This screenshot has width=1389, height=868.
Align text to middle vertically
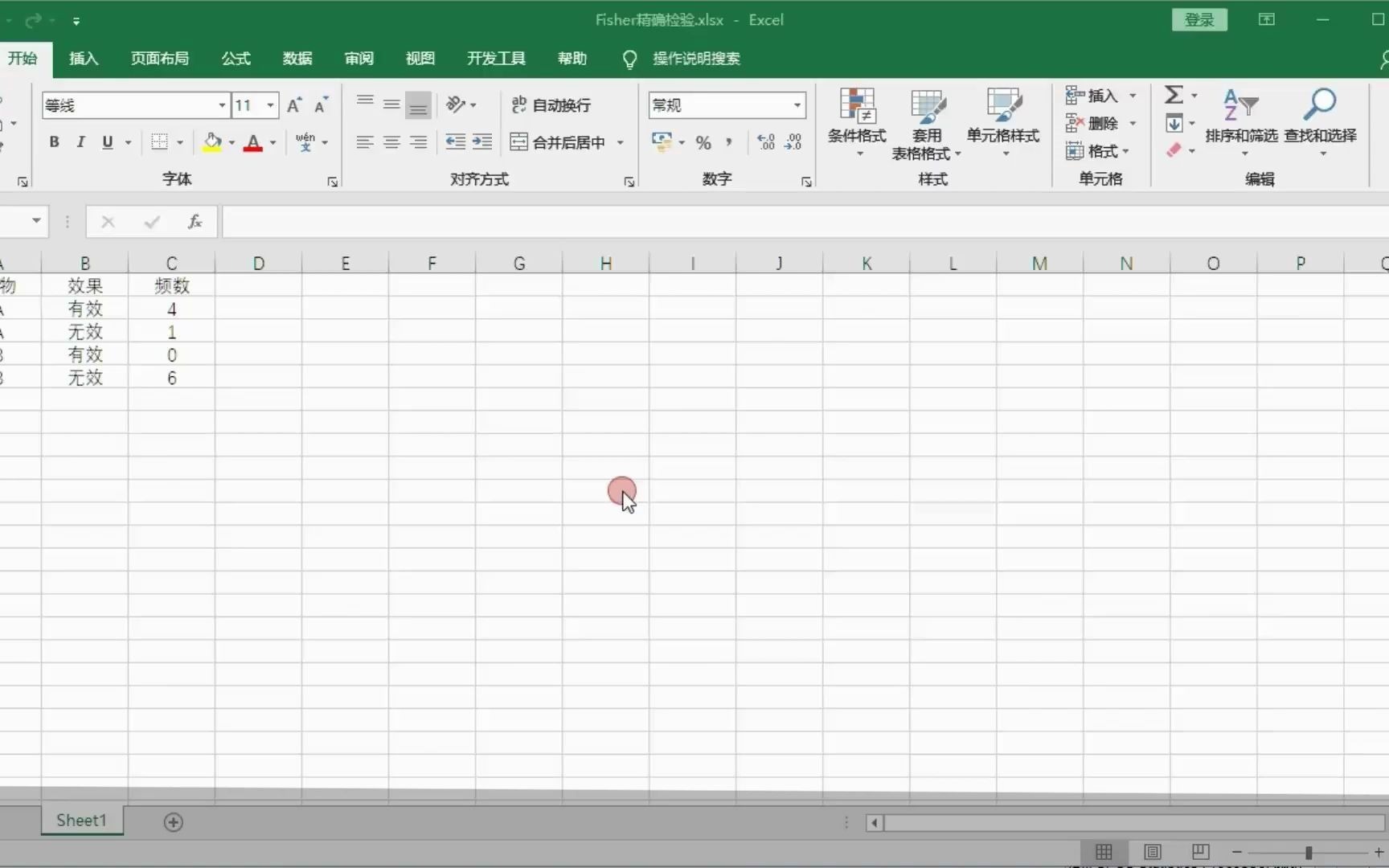click(391, 104)
